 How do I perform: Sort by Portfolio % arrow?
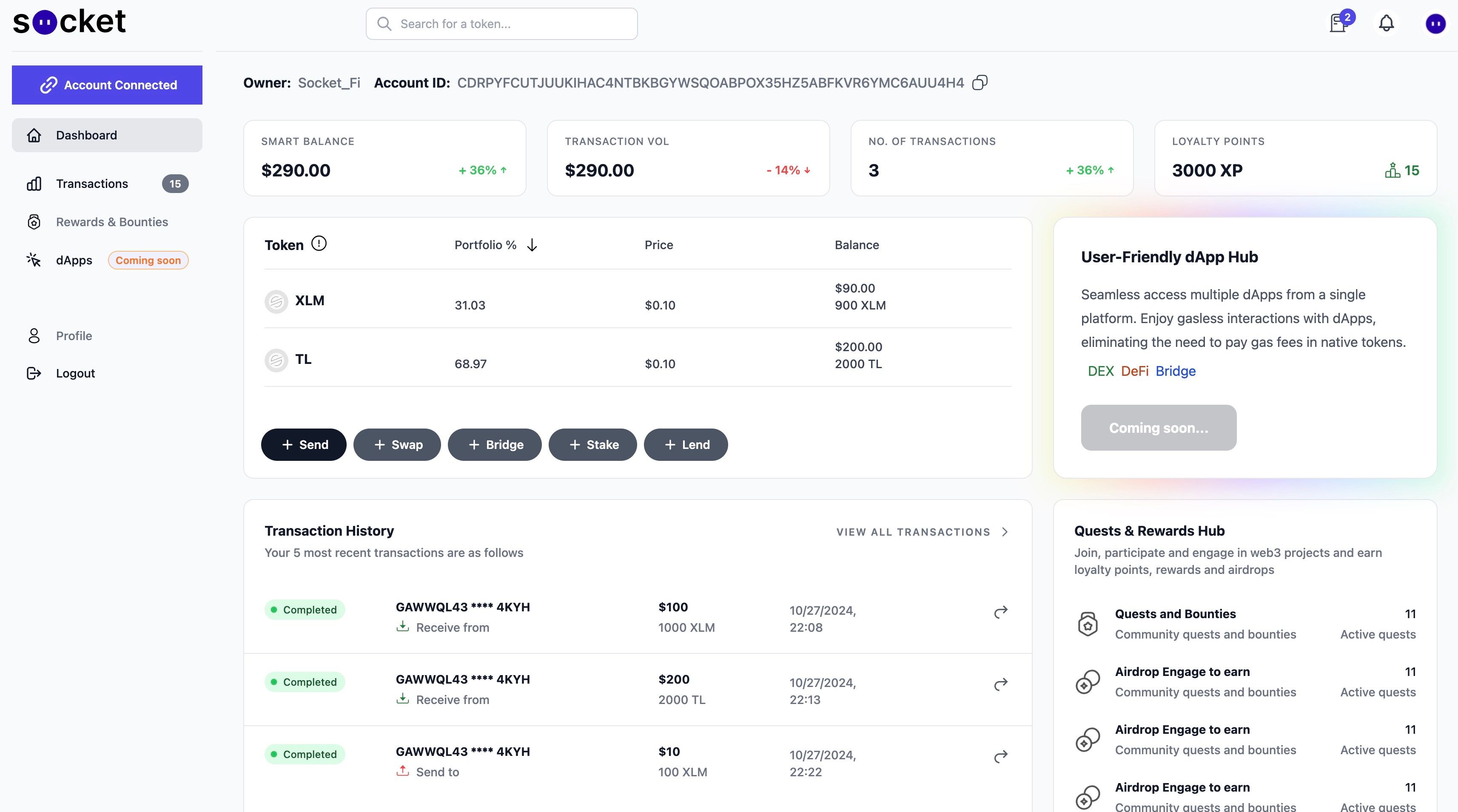click(532, 245)
